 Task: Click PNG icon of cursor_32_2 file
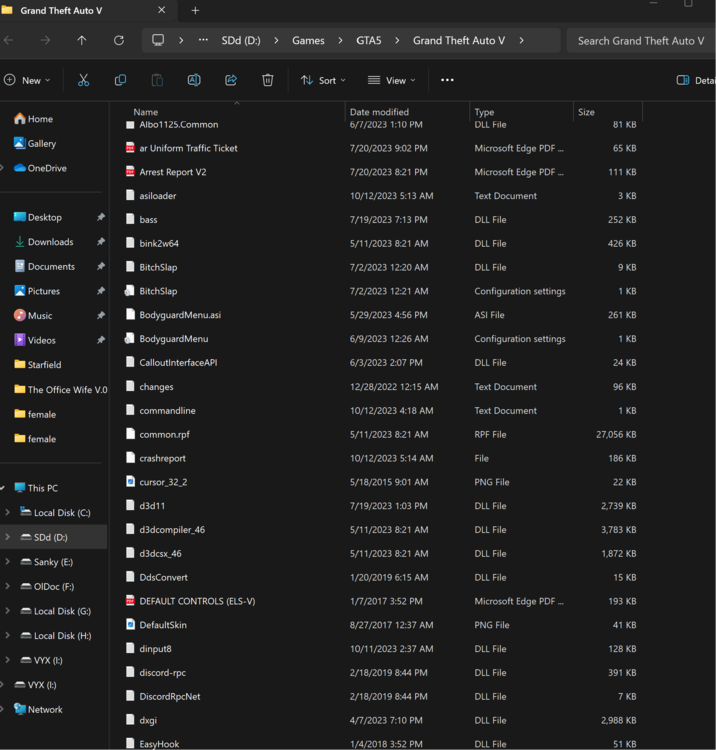point(130,481)
